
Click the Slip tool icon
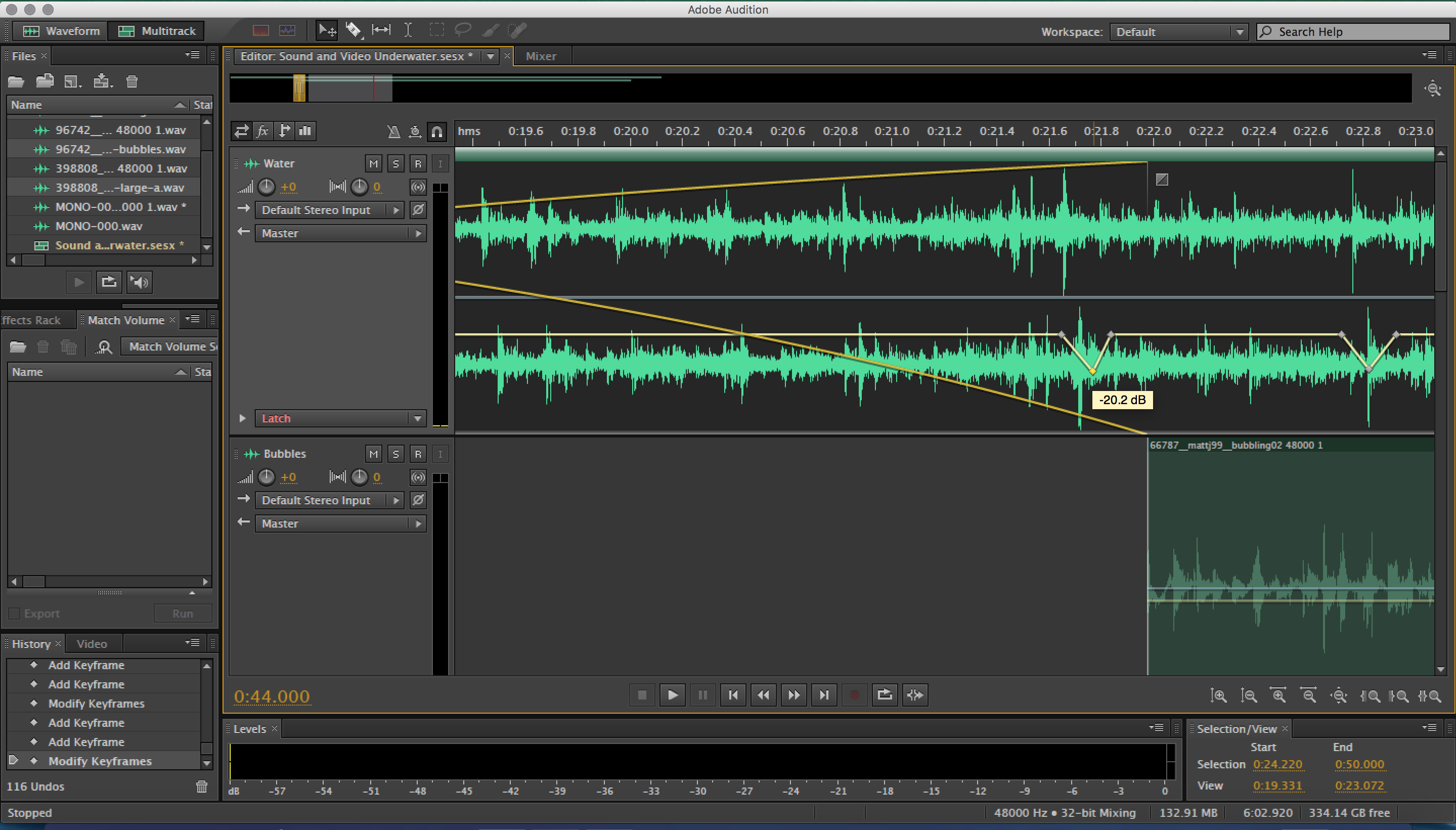click(381, 30)
